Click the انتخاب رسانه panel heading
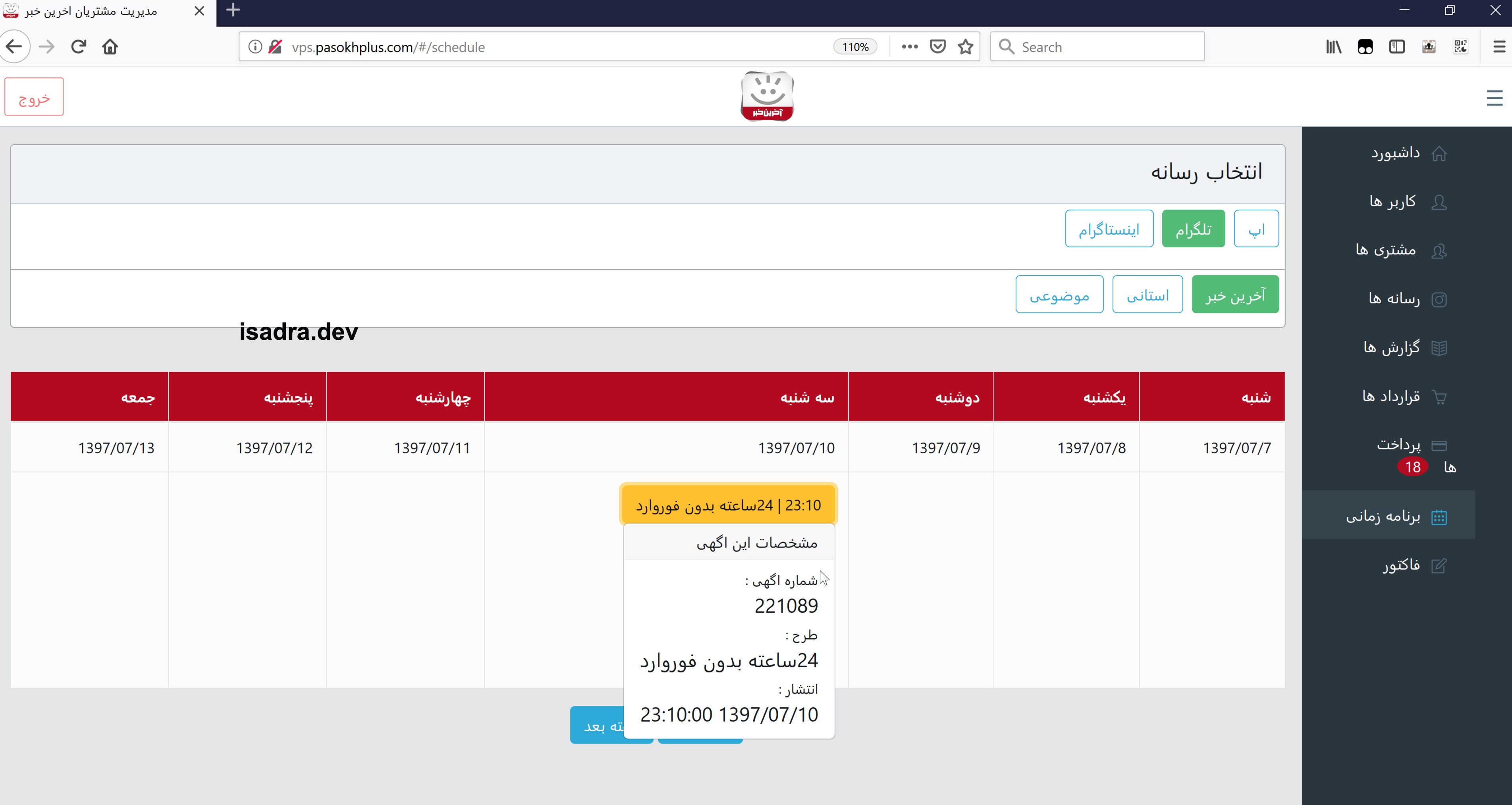Screen dimensions: 1512x805 pos(1206,172)
